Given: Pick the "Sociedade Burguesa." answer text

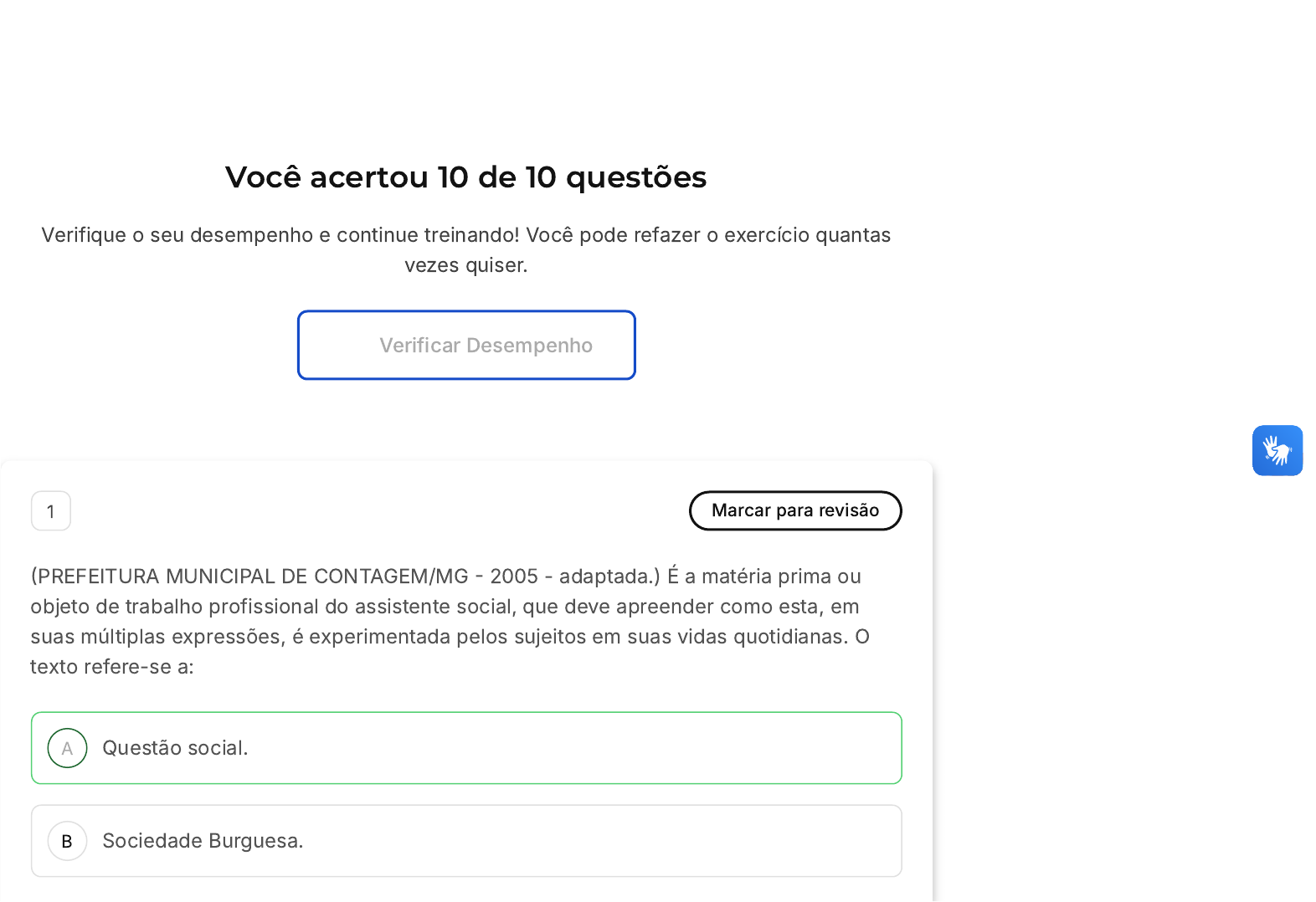Looking at the screenshot, I should tap(203, 841).
